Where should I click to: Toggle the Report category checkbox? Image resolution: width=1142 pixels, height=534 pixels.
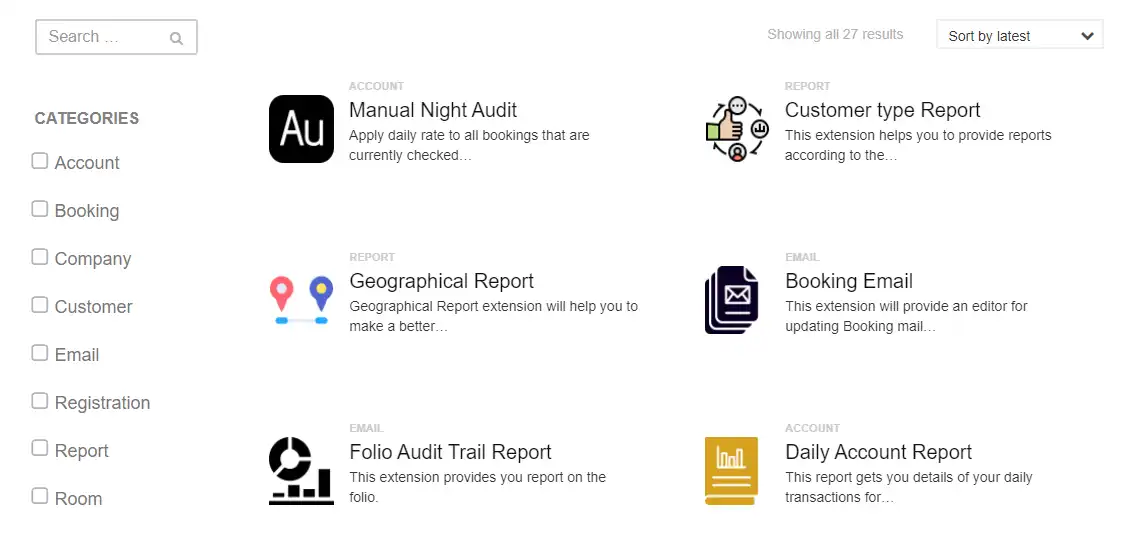click(x=40, y=449)
